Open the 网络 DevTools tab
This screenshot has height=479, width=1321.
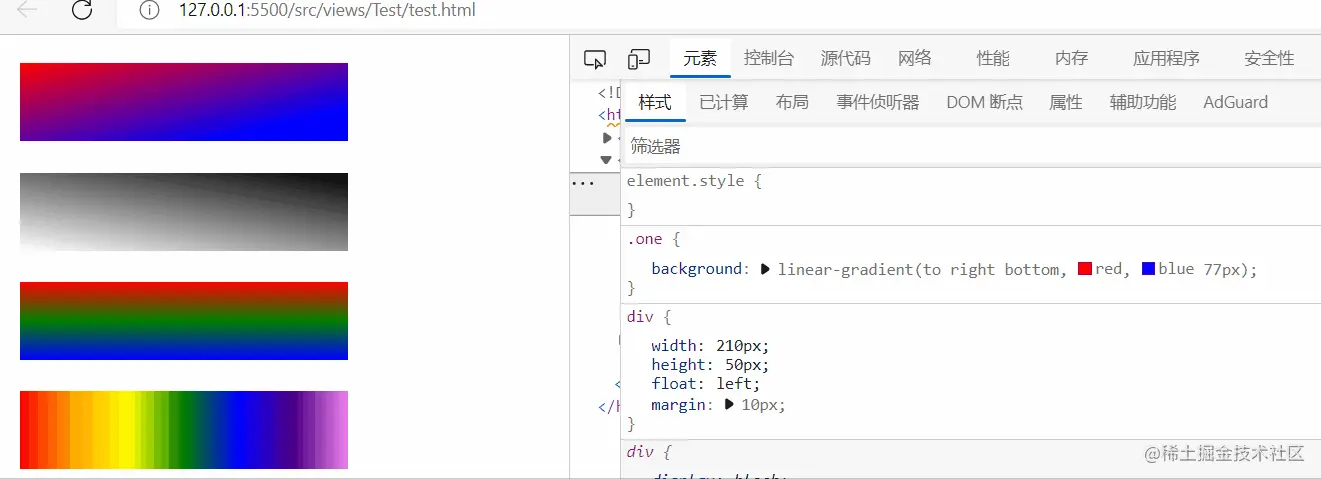point(915,59)
